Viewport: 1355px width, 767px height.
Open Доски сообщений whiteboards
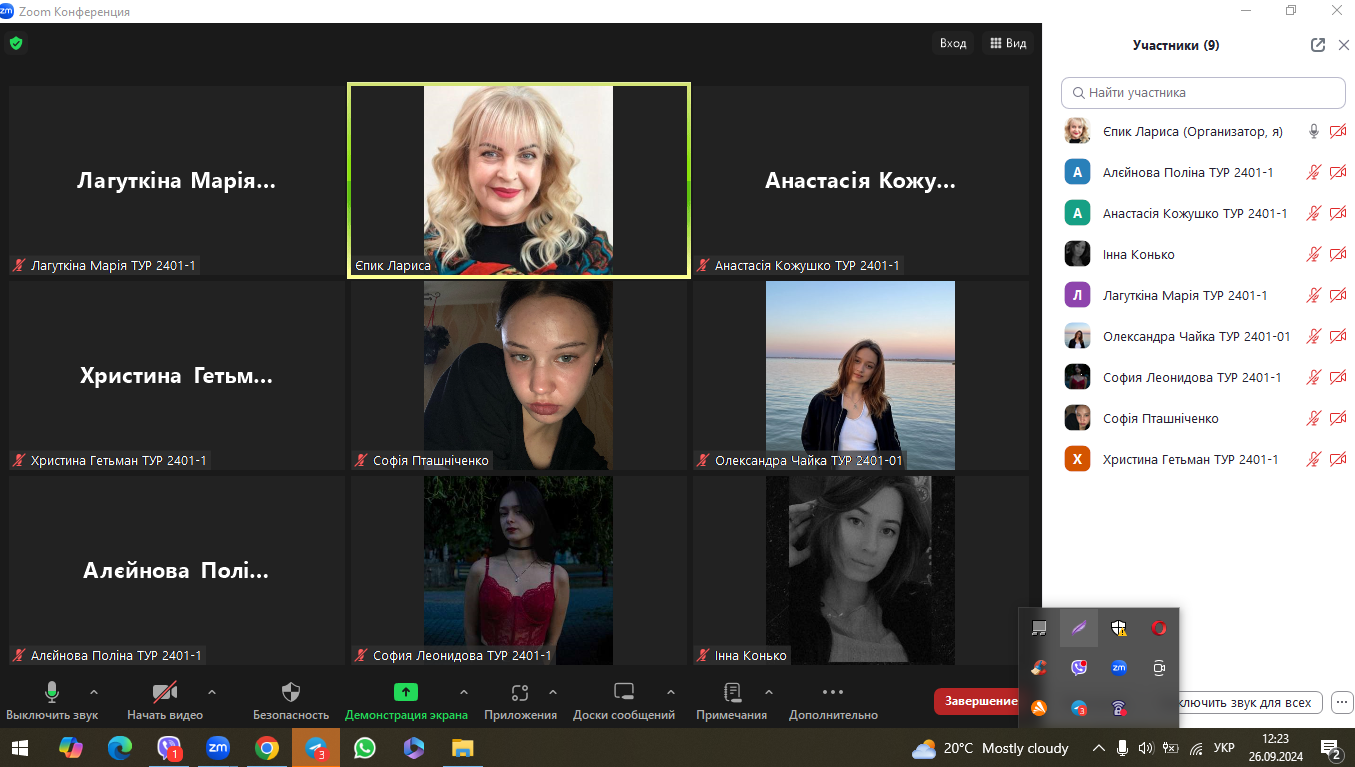click(x=623, y=693)
